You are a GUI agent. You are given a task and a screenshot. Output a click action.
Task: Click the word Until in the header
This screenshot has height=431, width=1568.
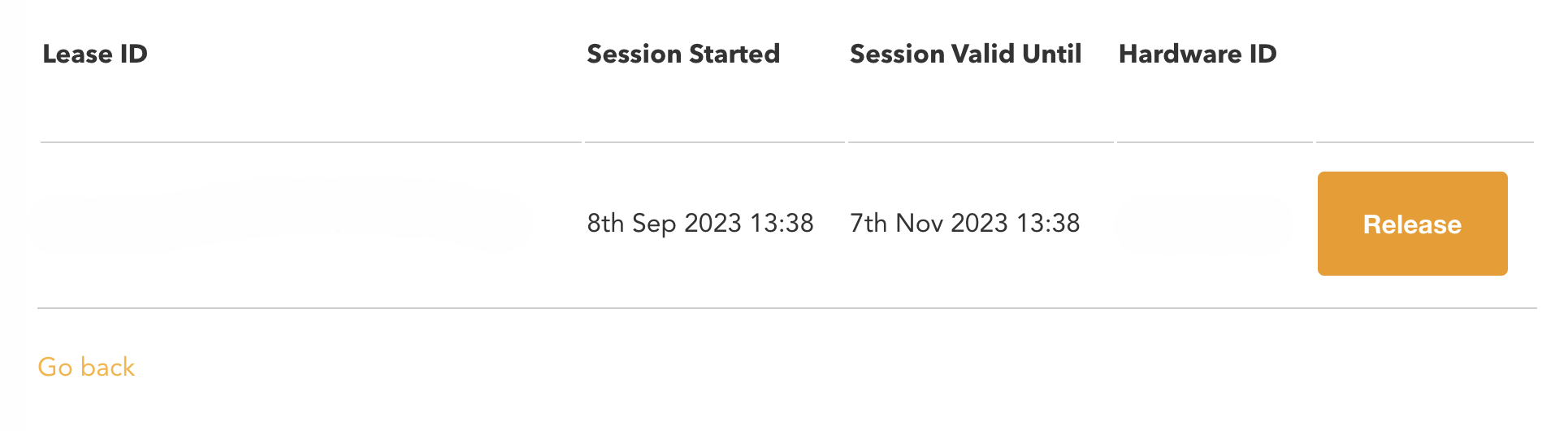1052,54
